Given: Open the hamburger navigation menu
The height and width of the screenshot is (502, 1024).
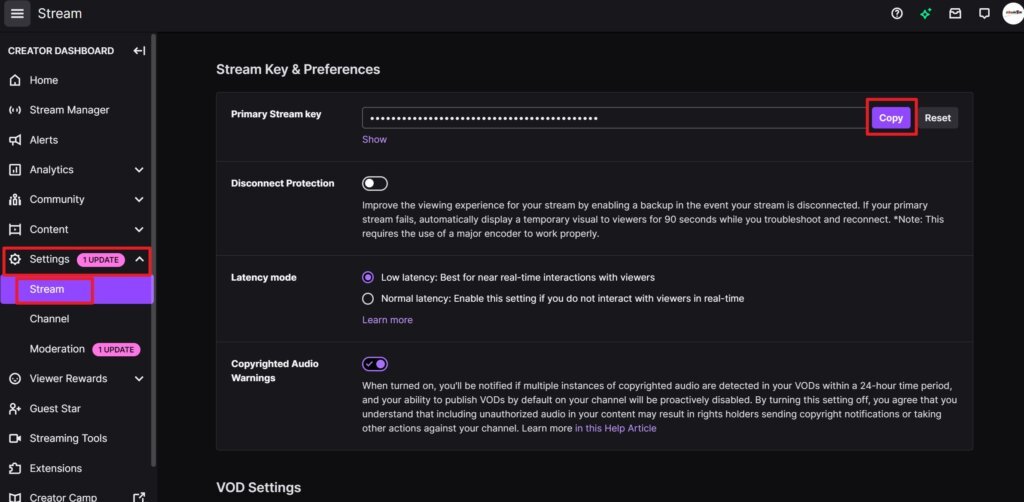Looking at the screenshot, I should pos(17,14).
